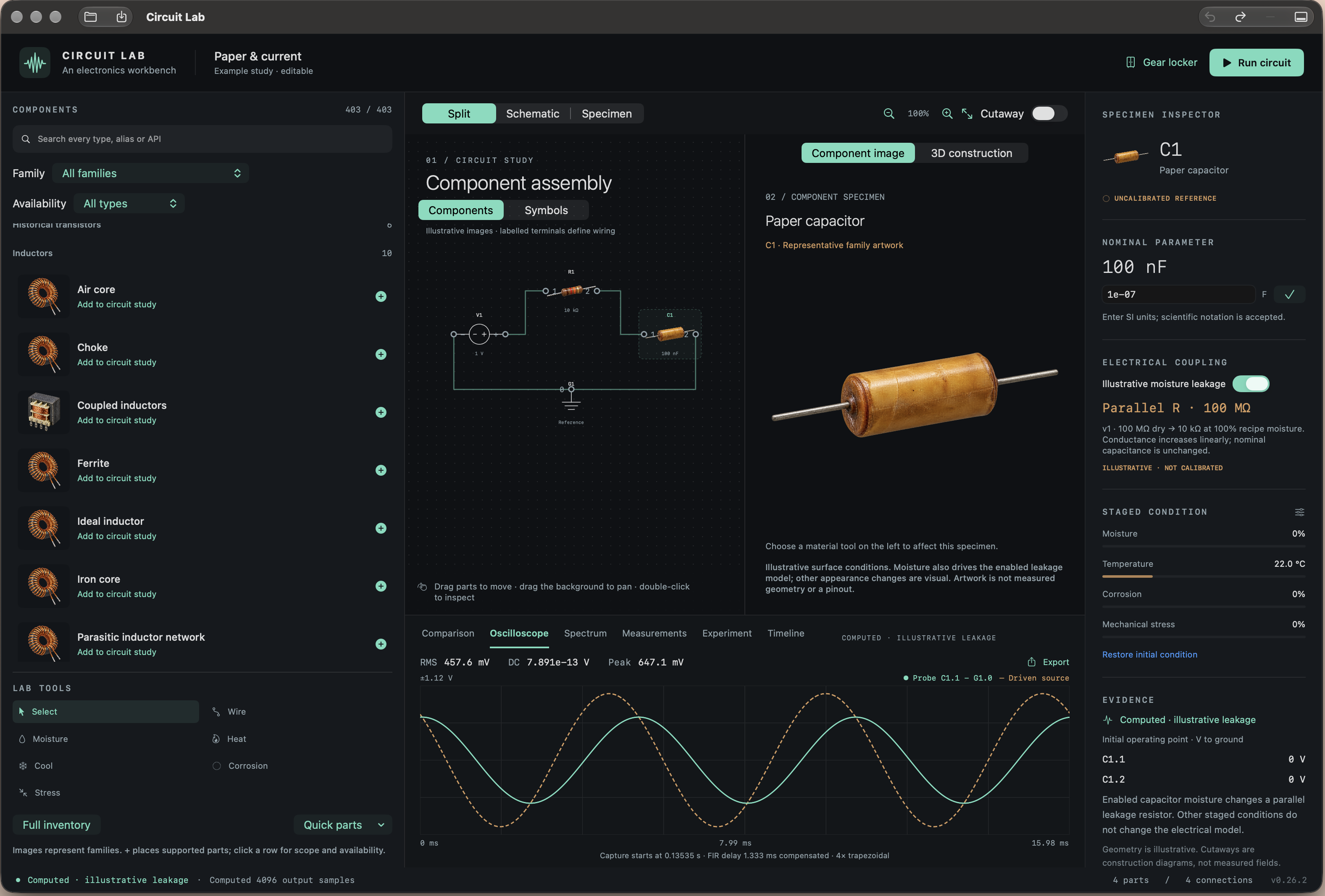Open the Family dropdown
The width and height of the screenshot is (1325, 896).
click(150, 173)
